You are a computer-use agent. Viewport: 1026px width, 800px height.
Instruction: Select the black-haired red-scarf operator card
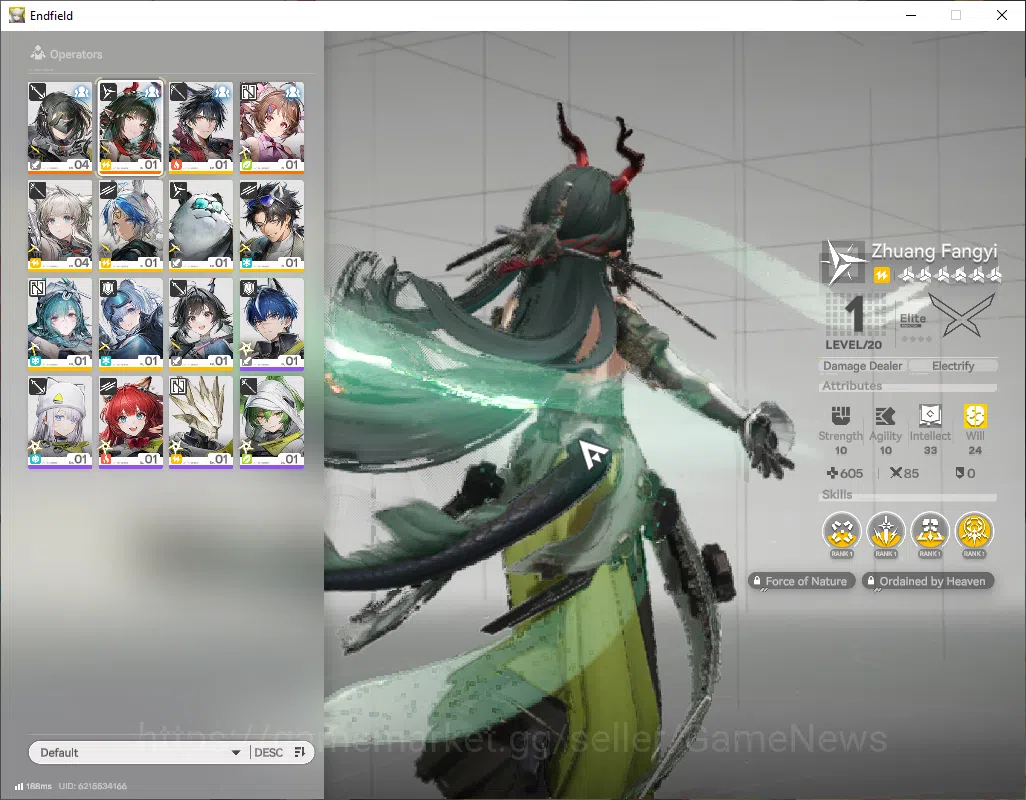(x=201, y=127)
